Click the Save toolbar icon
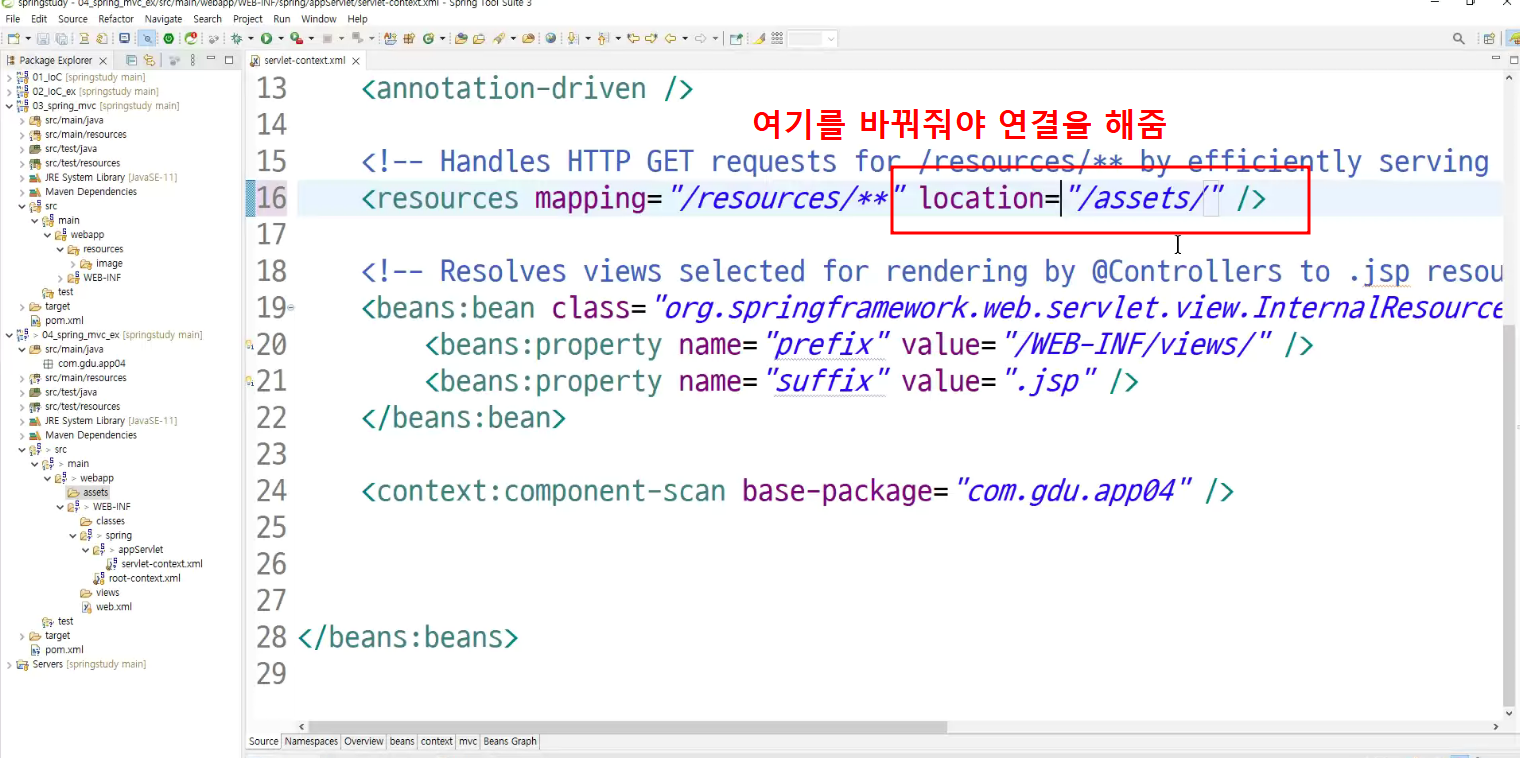This screenshot has height=758, width=1520. coord(43,38)
